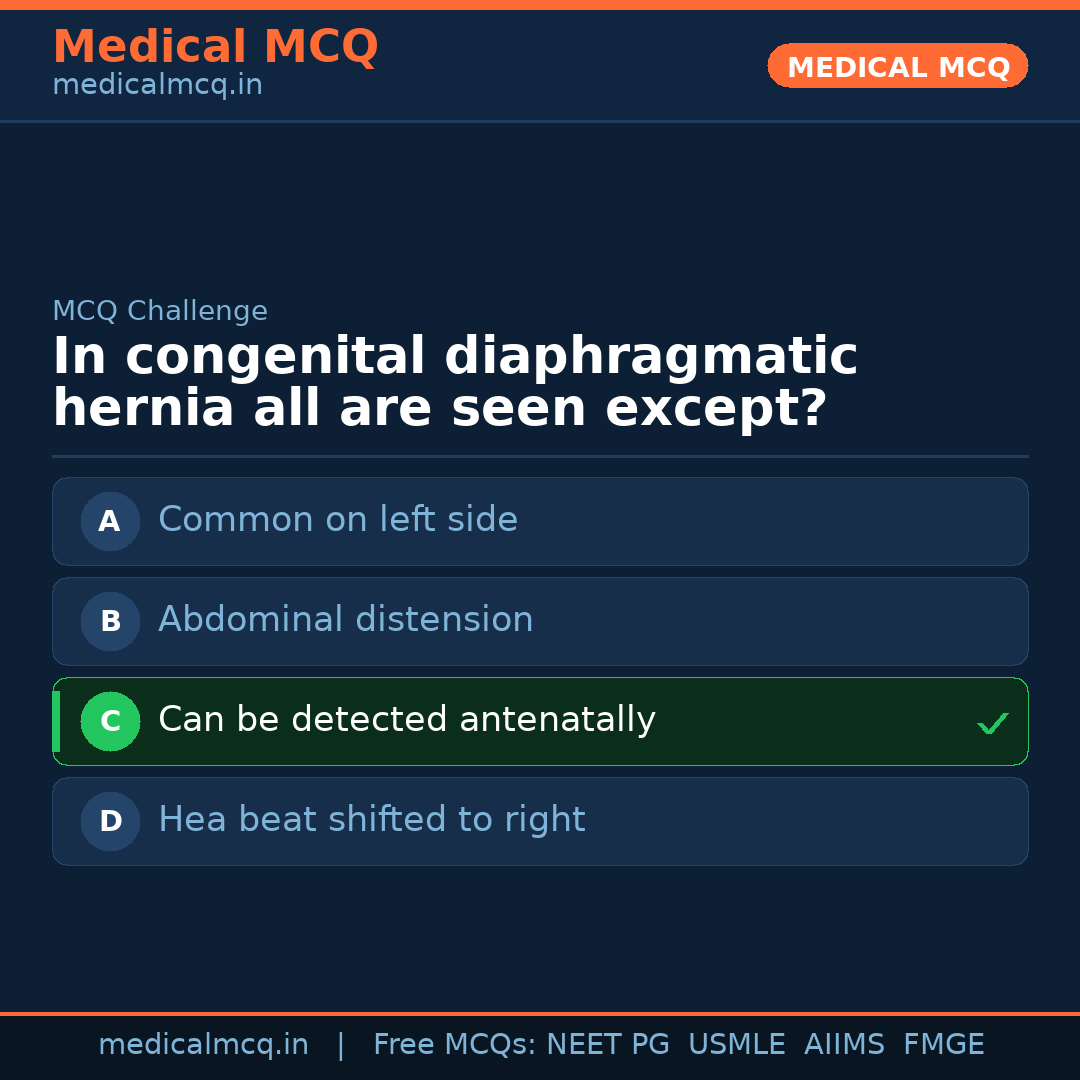The width and height of the screenshot is (1080, 1080).
Task: Open medicalmcq.in link in footer
Action: [203, 1045]
